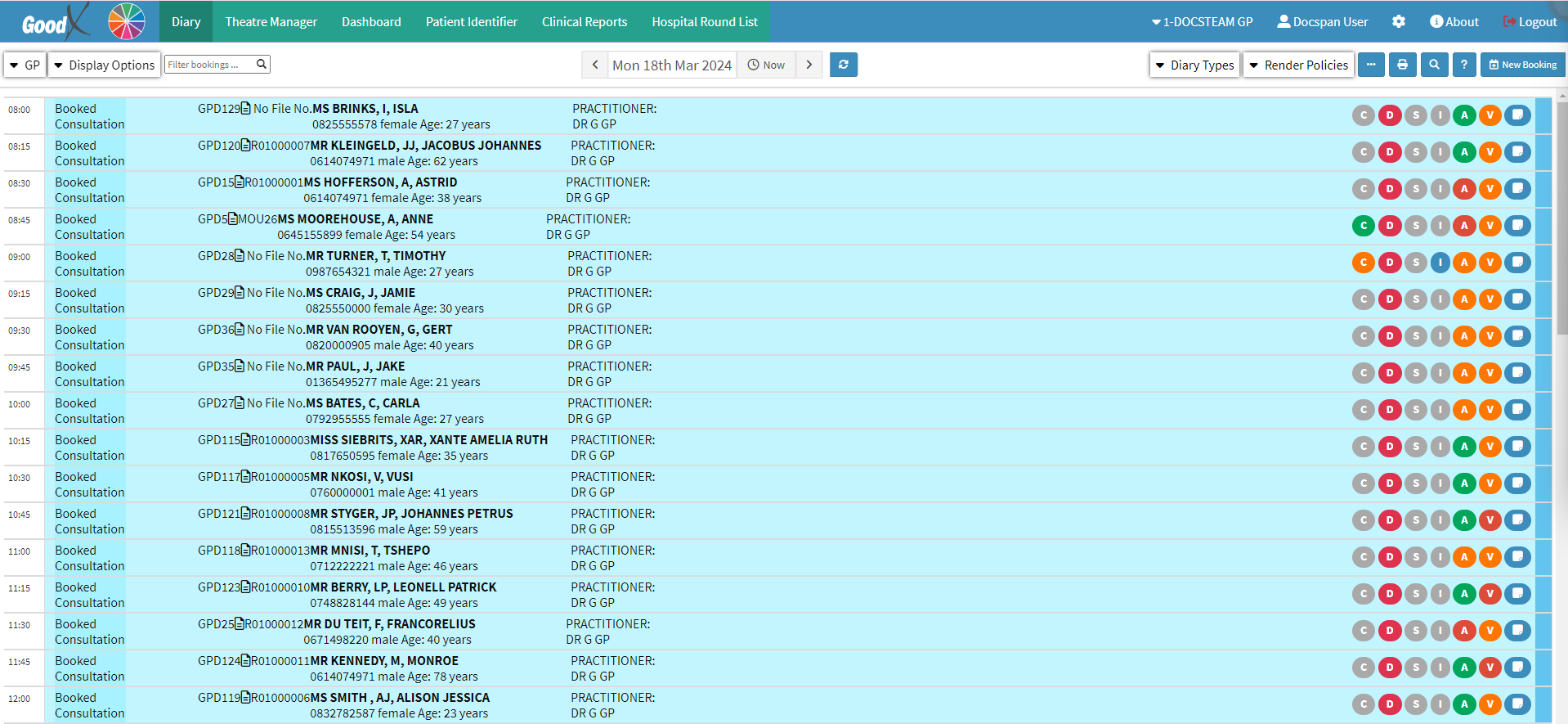This screenshot has height=724, width=1568.
Task: Expand the Display Options dropdown
Action: pyautogui.click(x=104, y=65)
